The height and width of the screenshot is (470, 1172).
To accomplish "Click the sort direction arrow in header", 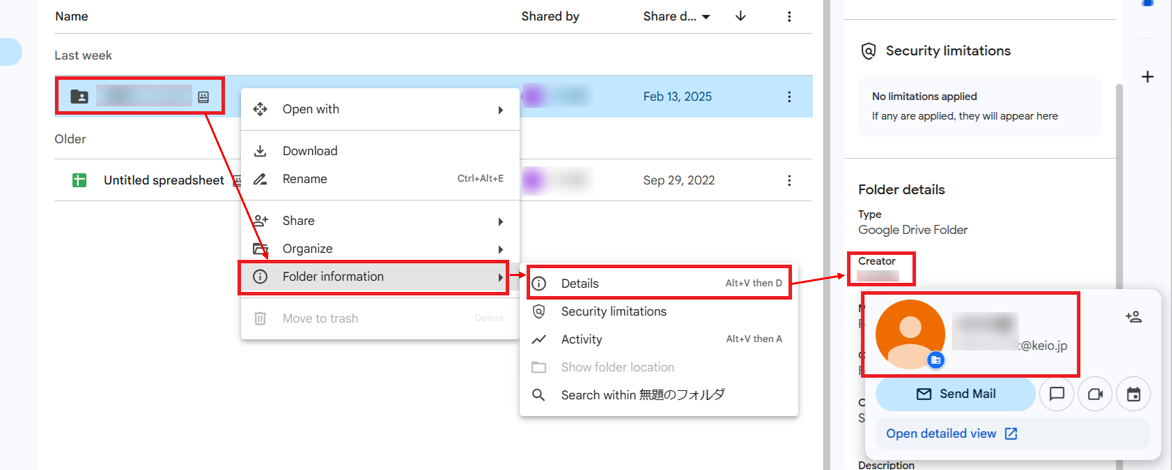I will (740, 17).
